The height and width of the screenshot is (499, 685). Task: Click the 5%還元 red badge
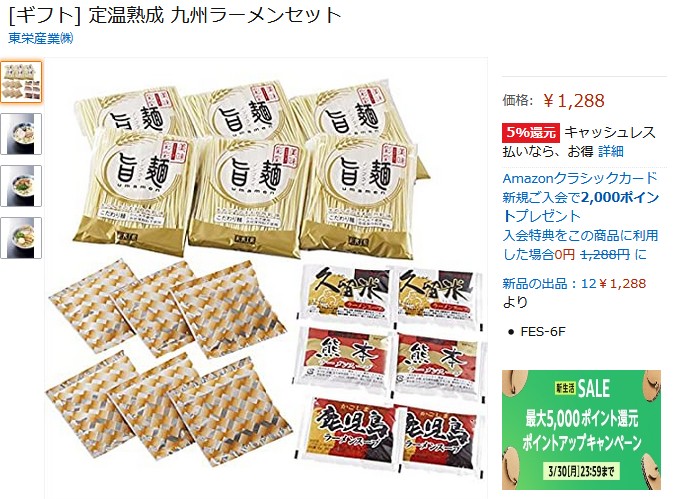point(531,132)
